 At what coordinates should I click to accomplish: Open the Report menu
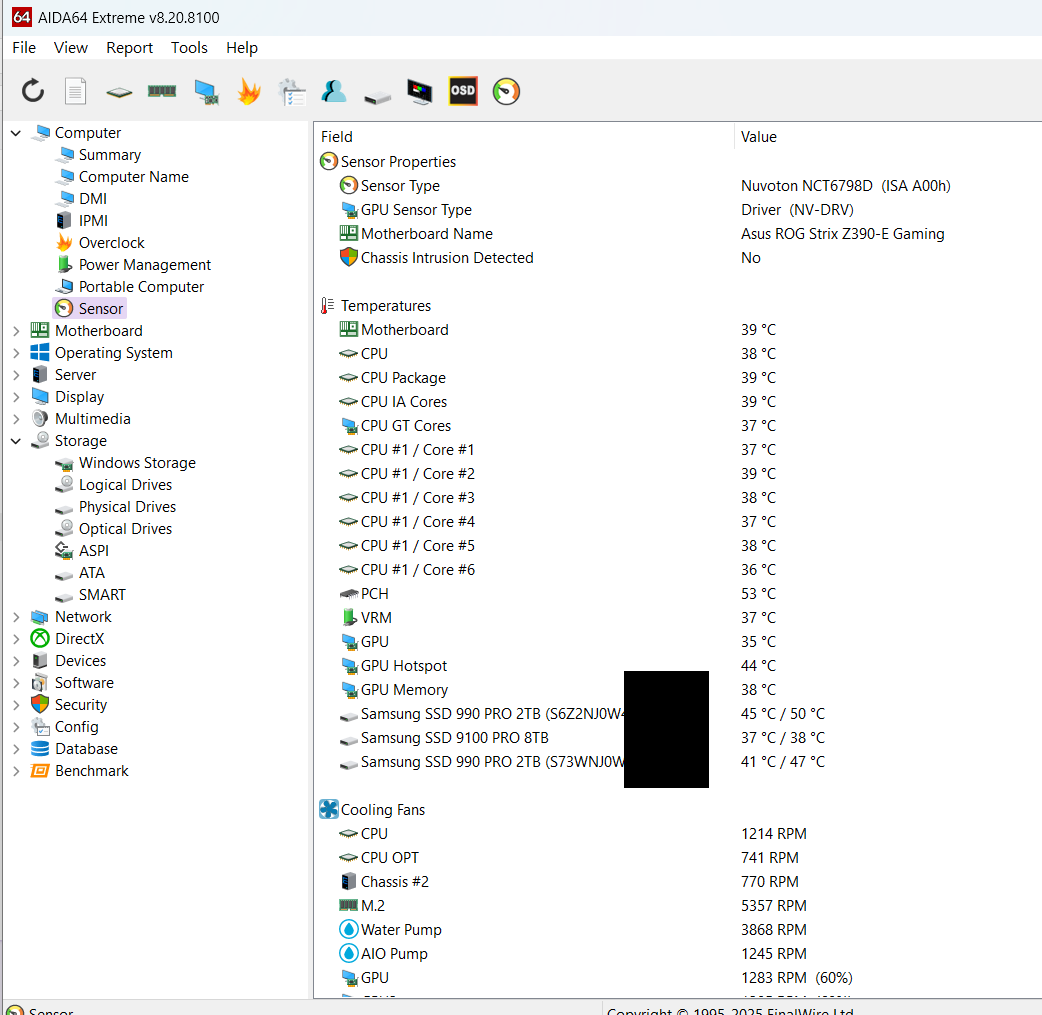click(130, 48)
